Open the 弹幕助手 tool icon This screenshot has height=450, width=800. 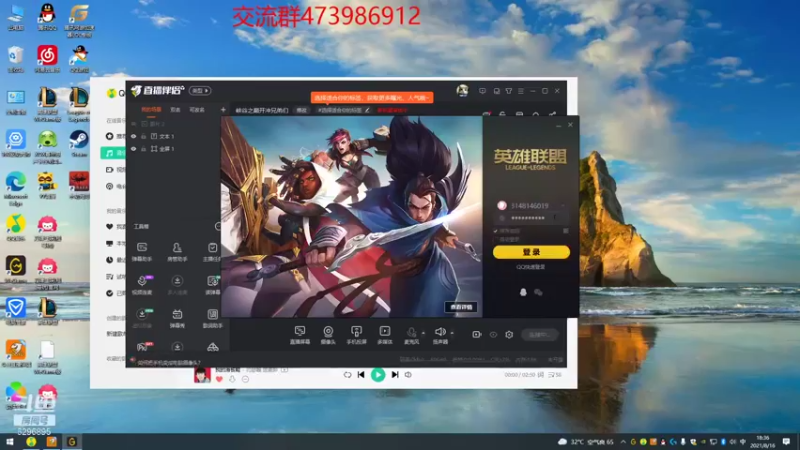pos(142,248)
